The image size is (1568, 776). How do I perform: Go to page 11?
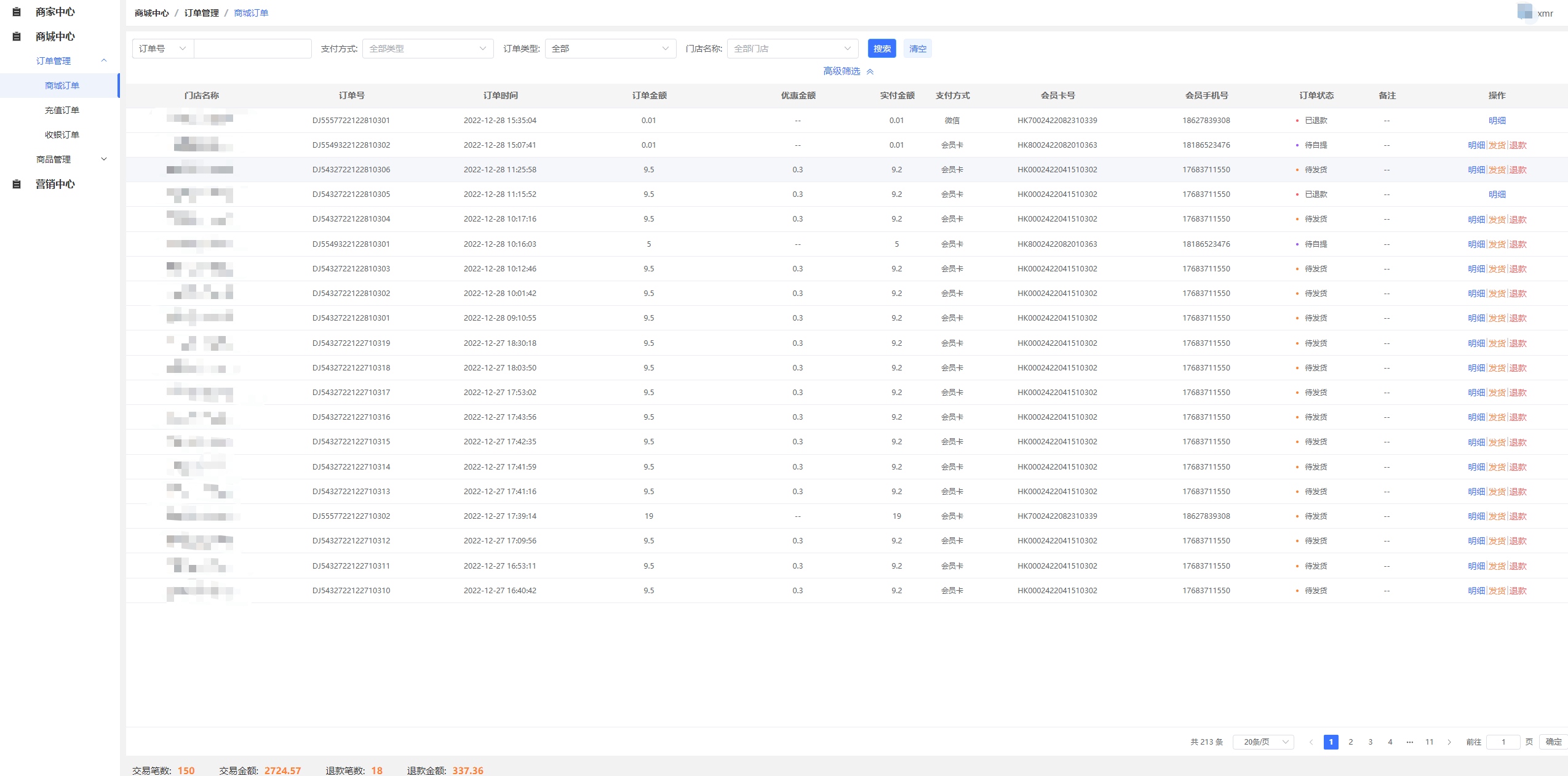point(1429,742)
